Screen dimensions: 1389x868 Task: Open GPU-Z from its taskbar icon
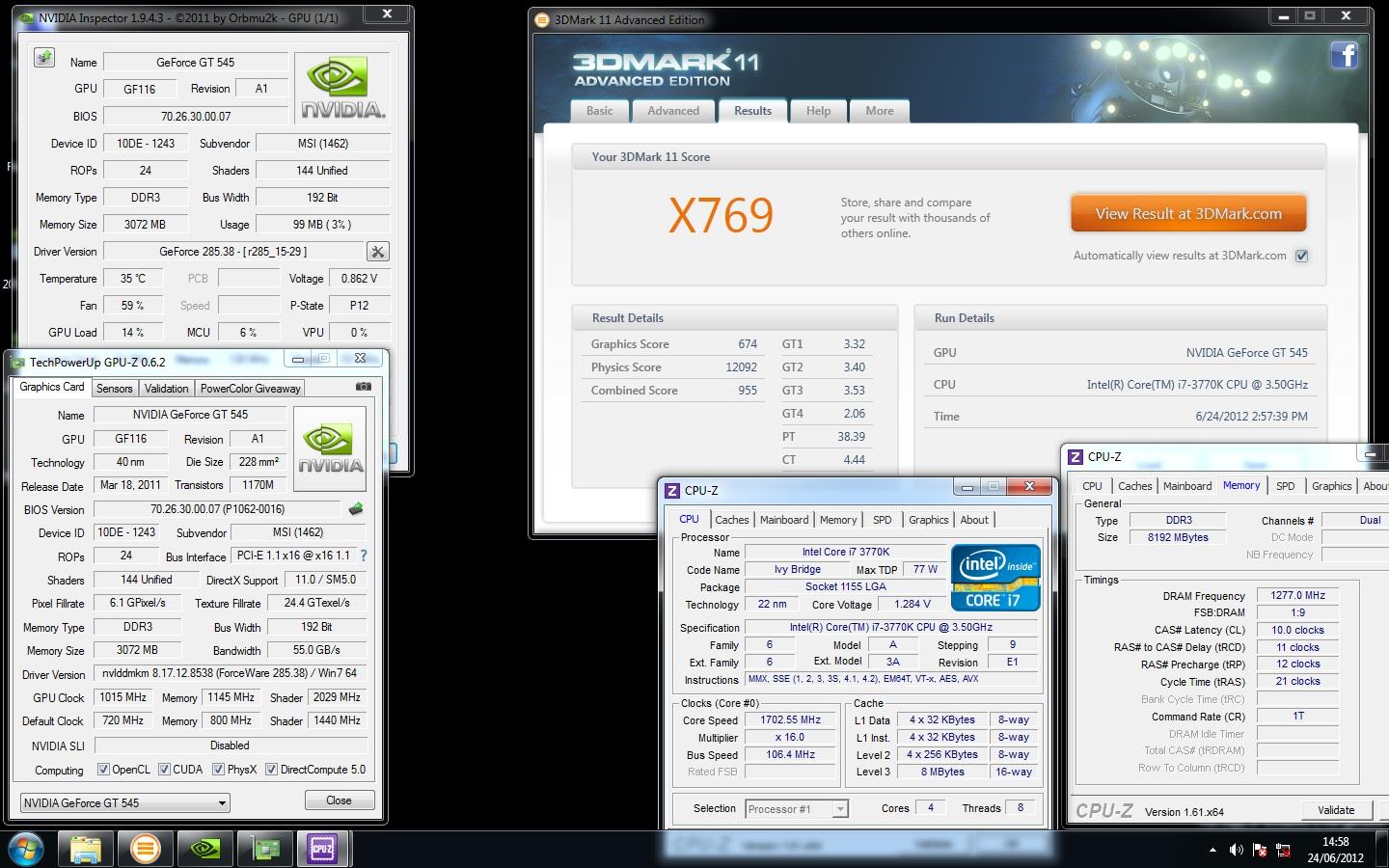click(x=264, y=849)
